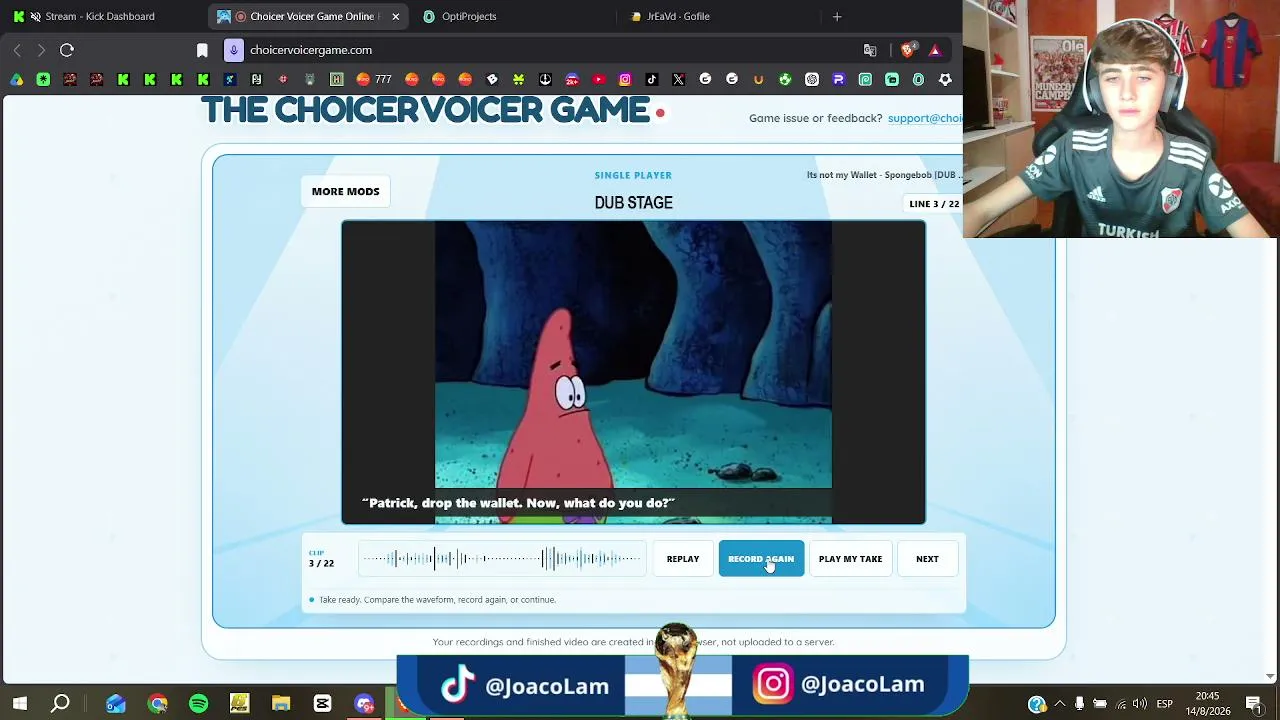Click NEXT to advance to next line

[927, 559]
